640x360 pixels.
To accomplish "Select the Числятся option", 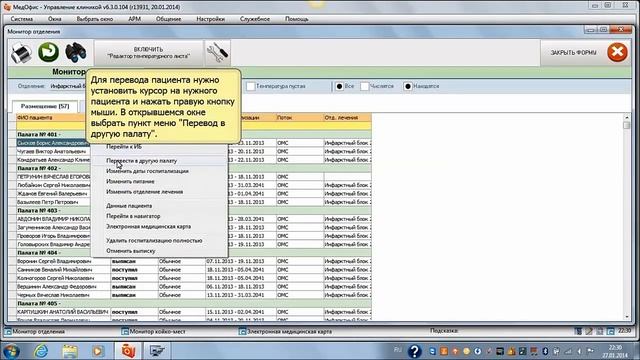I will (x=364, y=86).
